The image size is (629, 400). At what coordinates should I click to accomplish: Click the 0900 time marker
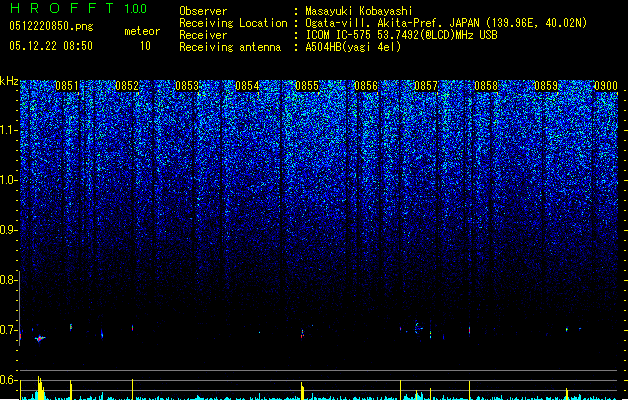coord(606,86)
